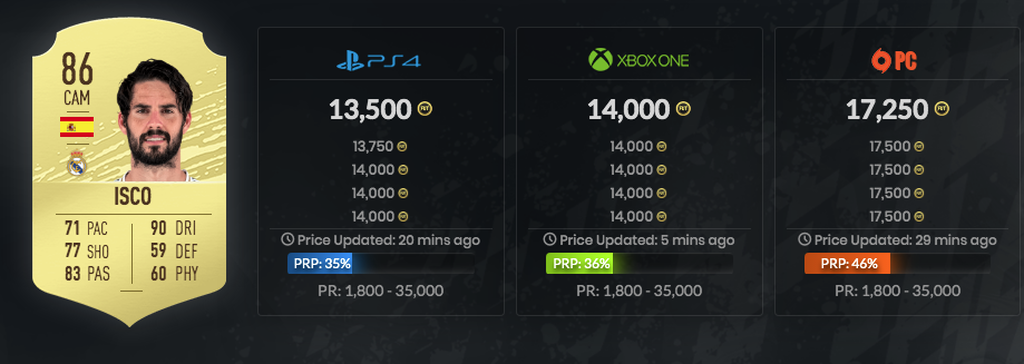Click the orange PRP: 46% bar

(x=847, y=264)
